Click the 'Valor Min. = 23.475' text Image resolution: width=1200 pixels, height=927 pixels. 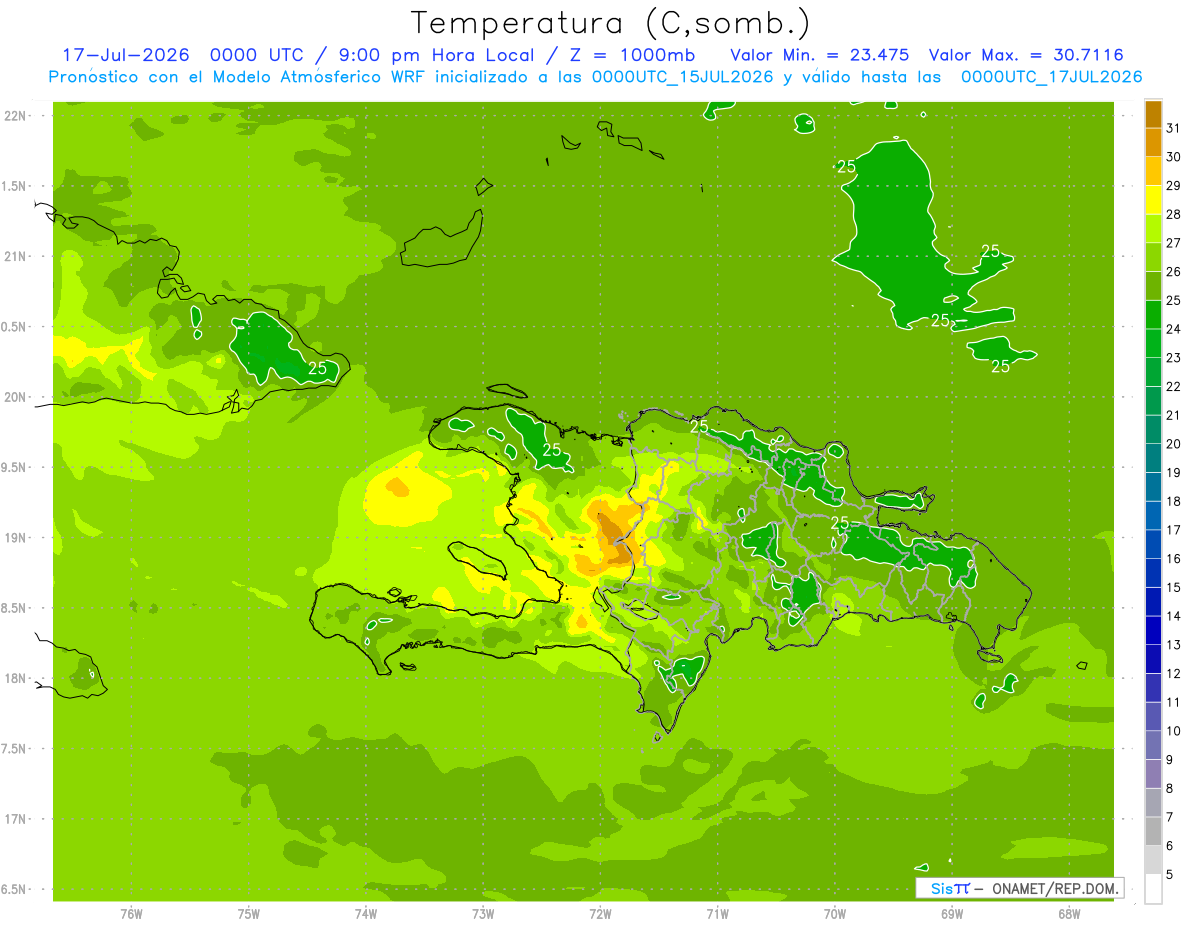coord(820,55)
